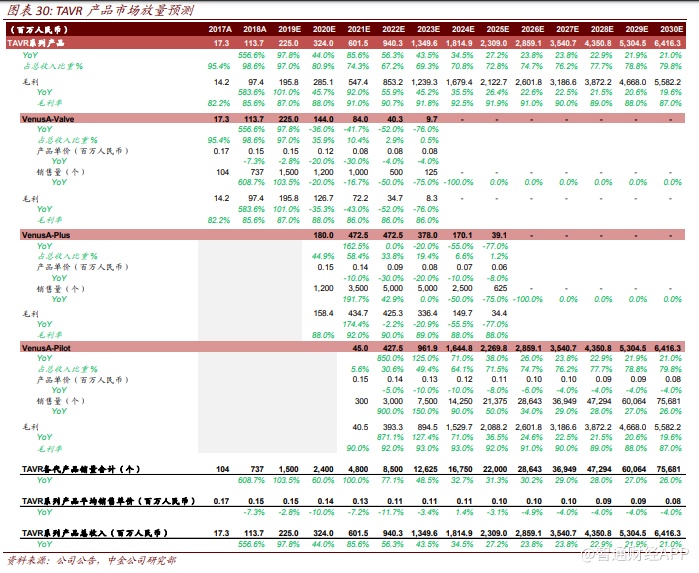Click the TAVR各代产品销量合计(个) row label
The width and height of the screenshot is (699, 573).
pyautogui.click(x=81, y=469)
